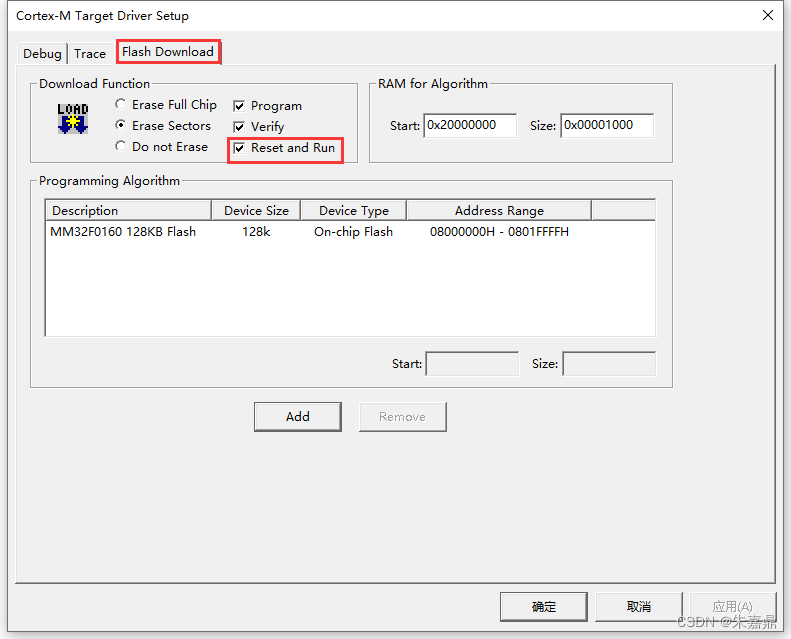Toggle the Program checkbox
791x639 pixels.
coord(239,106)
